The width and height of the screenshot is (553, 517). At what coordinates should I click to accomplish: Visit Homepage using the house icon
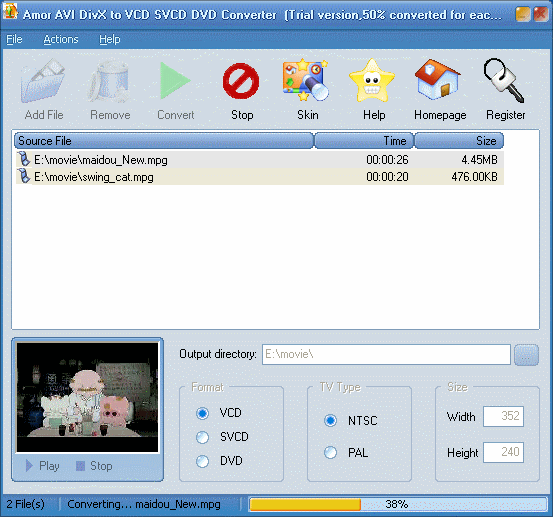tap(437, 79)
